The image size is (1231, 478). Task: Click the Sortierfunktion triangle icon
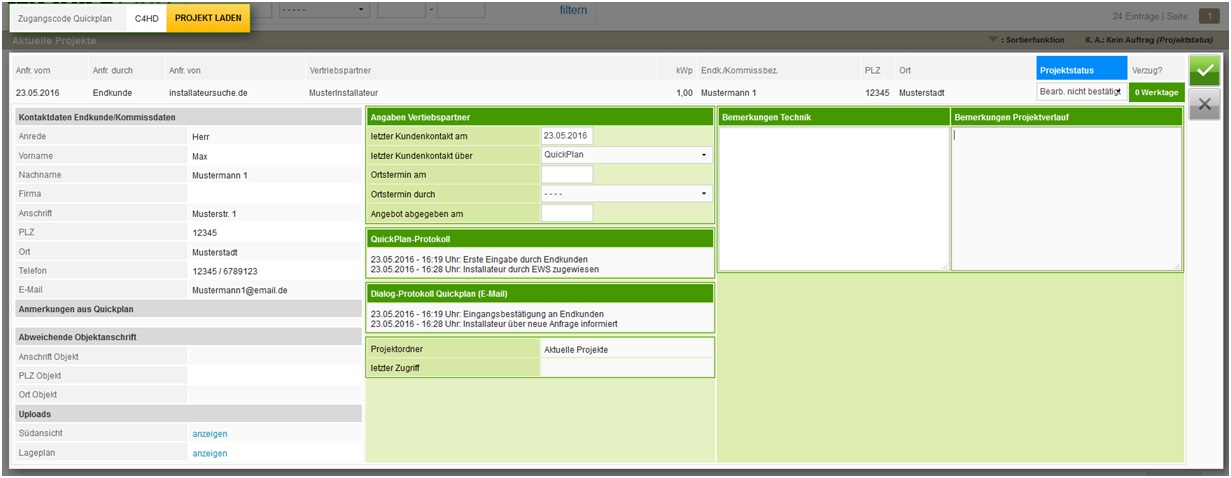(x=992, y=40)
